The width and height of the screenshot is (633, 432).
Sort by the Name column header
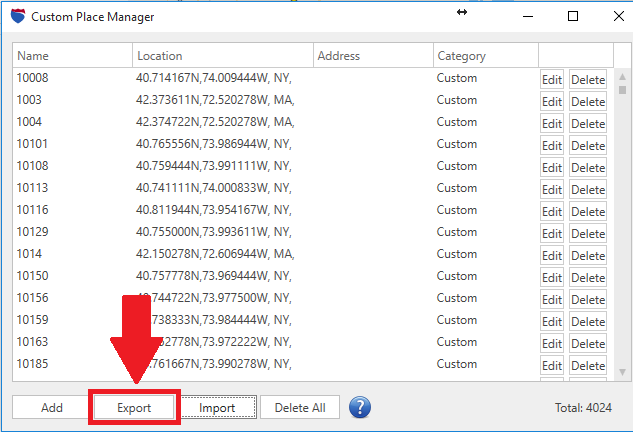coord(72,56)
